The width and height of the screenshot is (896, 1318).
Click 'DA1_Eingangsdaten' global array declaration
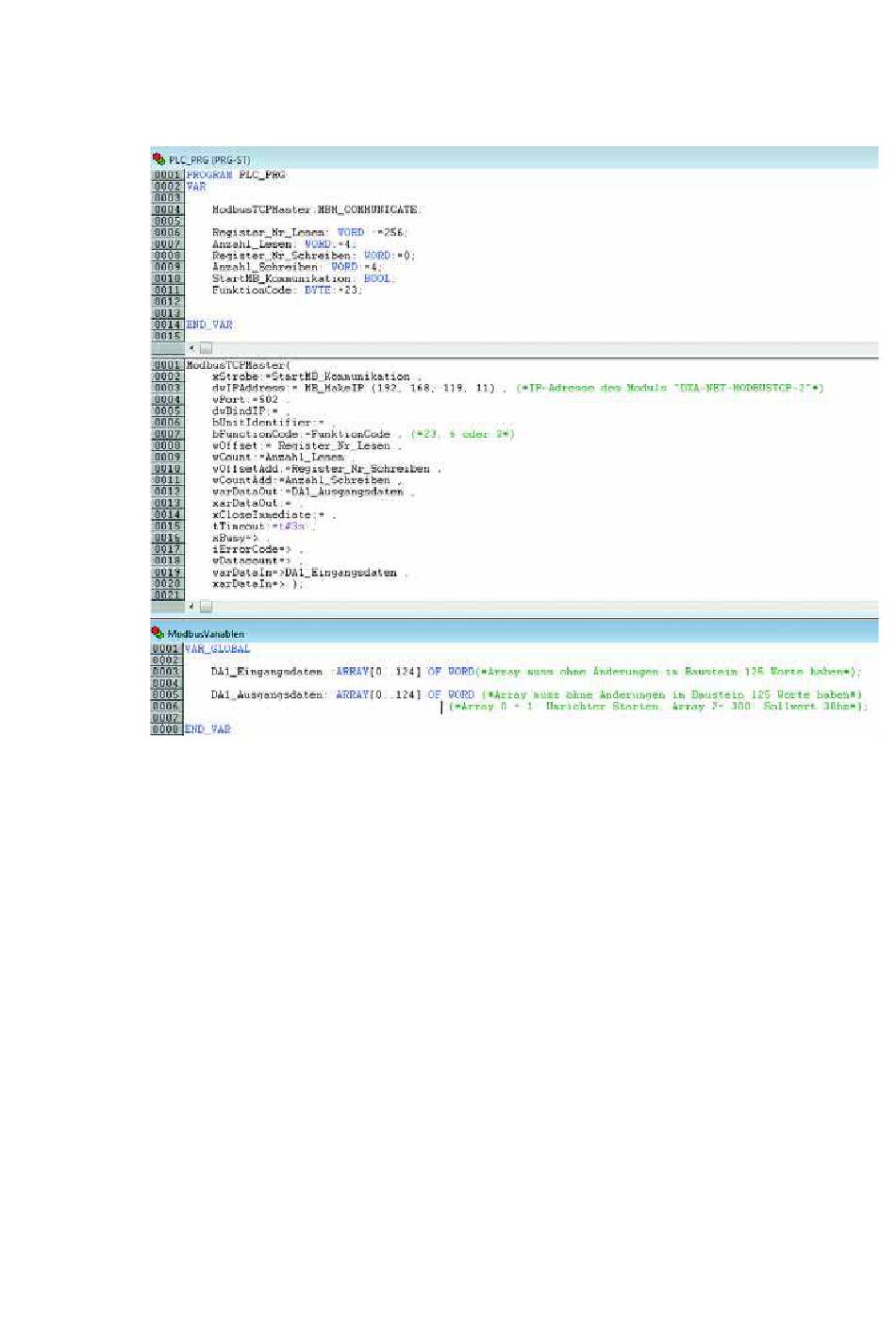[537, 672]
